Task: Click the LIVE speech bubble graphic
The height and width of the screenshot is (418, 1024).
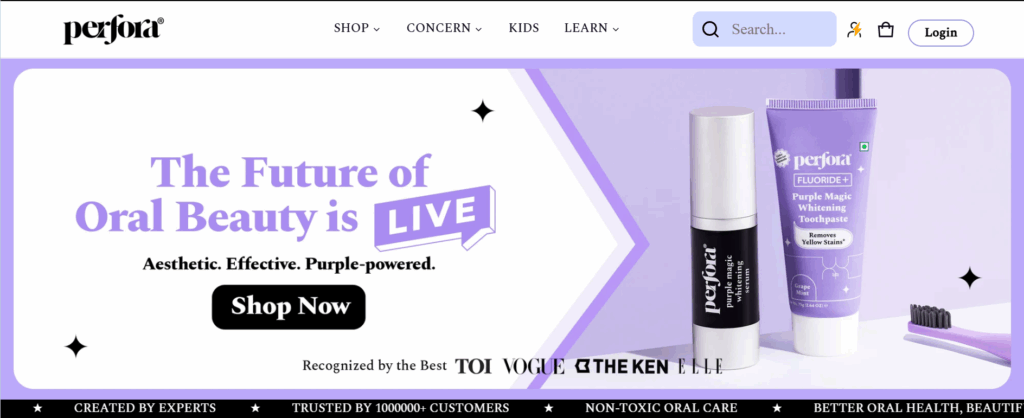Action: pyautogui.click(x=434, y=219)
